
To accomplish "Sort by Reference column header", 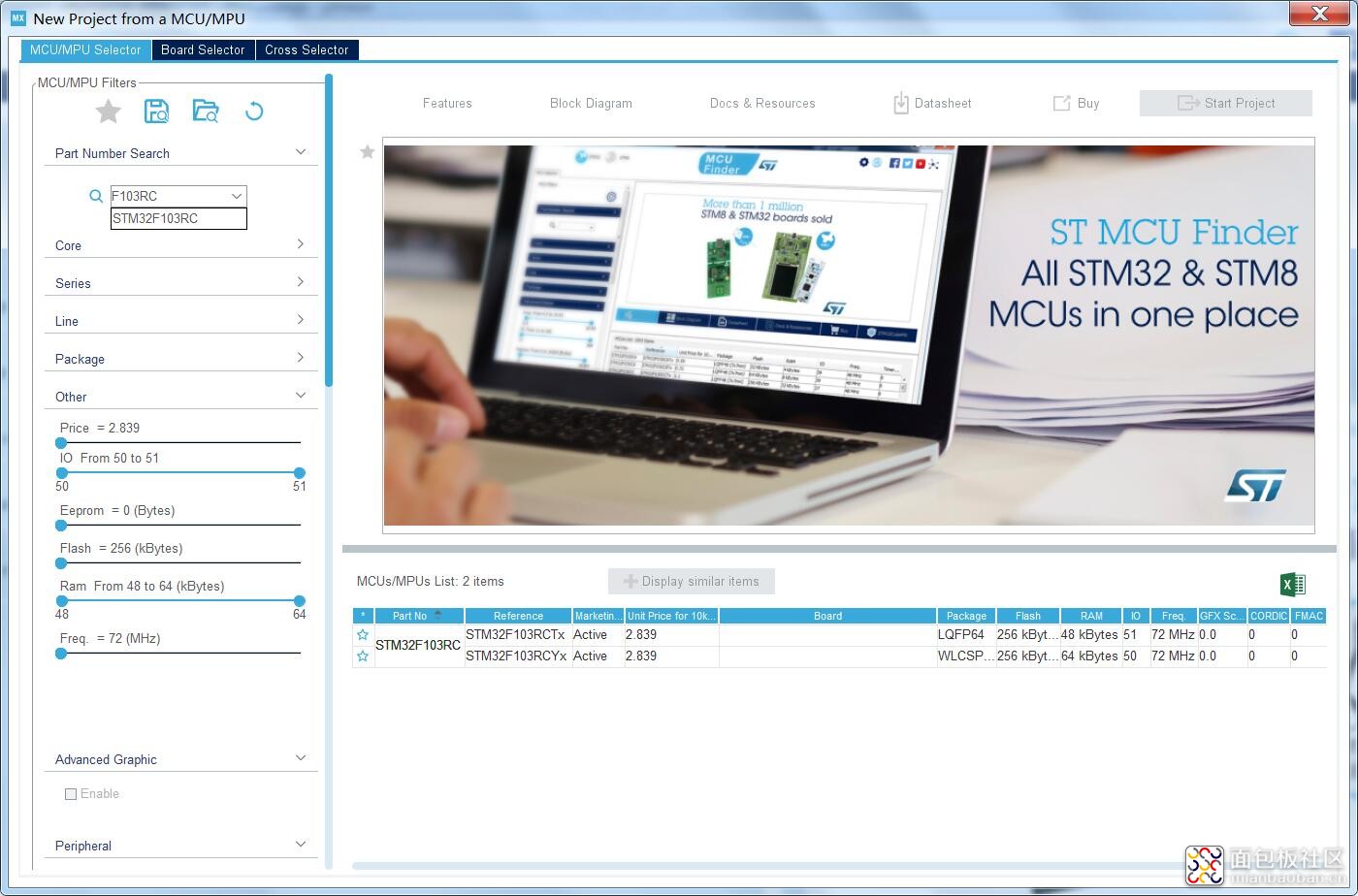I will point(518,616).
